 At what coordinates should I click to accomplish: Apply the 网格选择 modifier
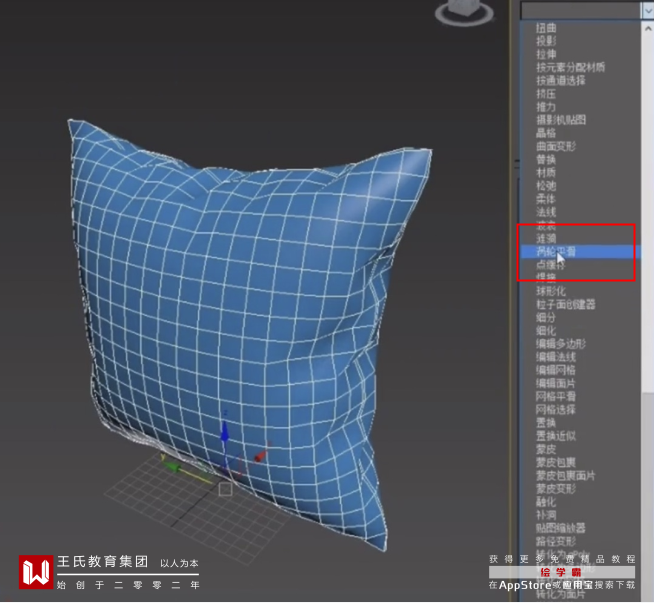[556, 410]
